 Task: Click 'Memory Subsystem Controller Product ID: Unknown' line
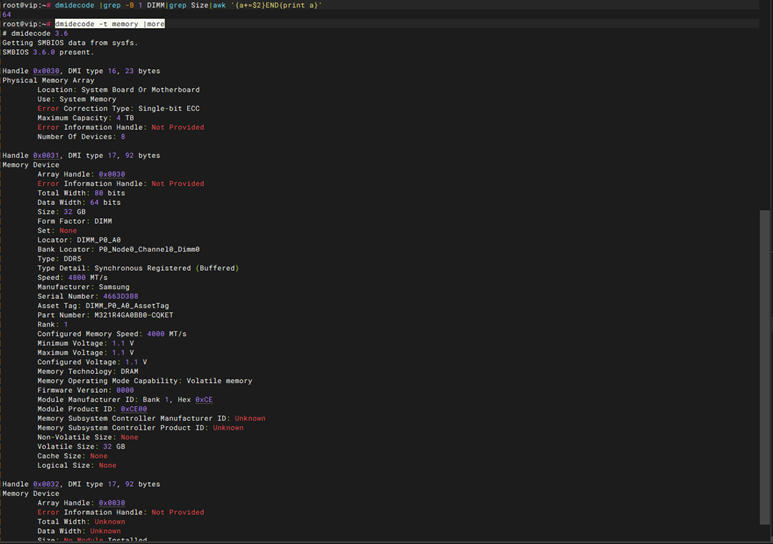point(141,428)
